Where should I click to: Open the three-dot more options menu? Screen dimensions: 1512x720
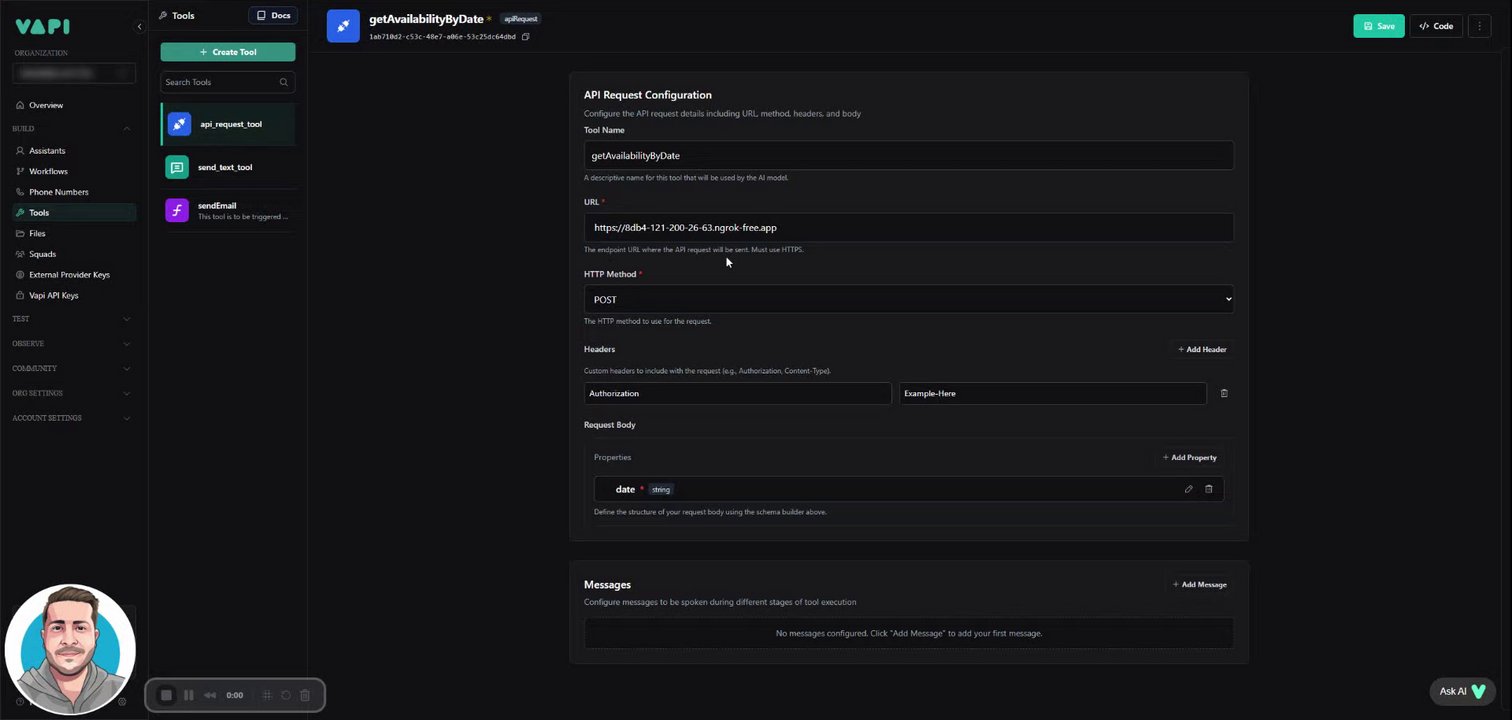(x=1479, y=26)
